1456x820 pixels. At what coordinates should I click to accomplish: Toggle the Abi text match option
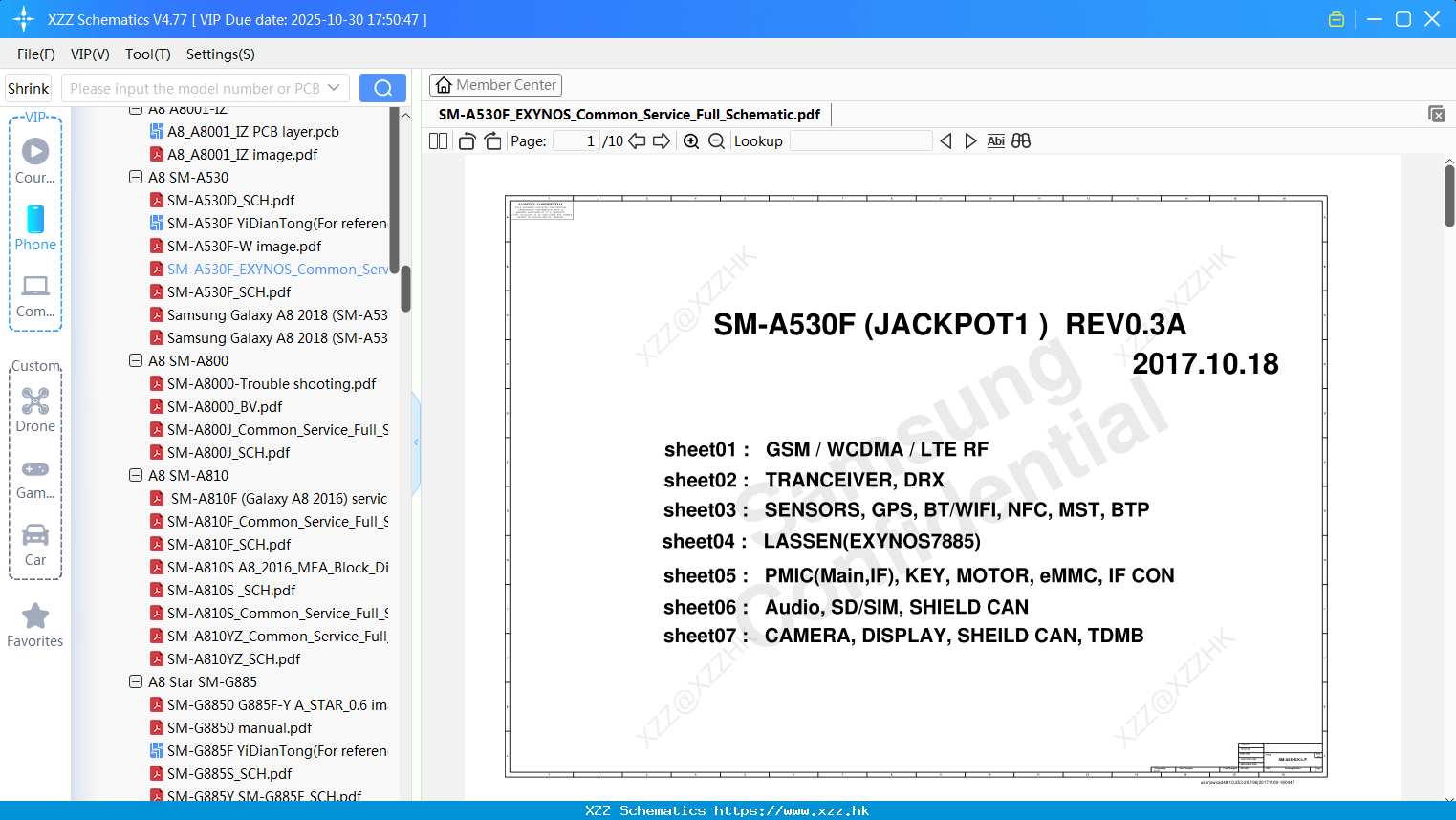pos(995,141)
